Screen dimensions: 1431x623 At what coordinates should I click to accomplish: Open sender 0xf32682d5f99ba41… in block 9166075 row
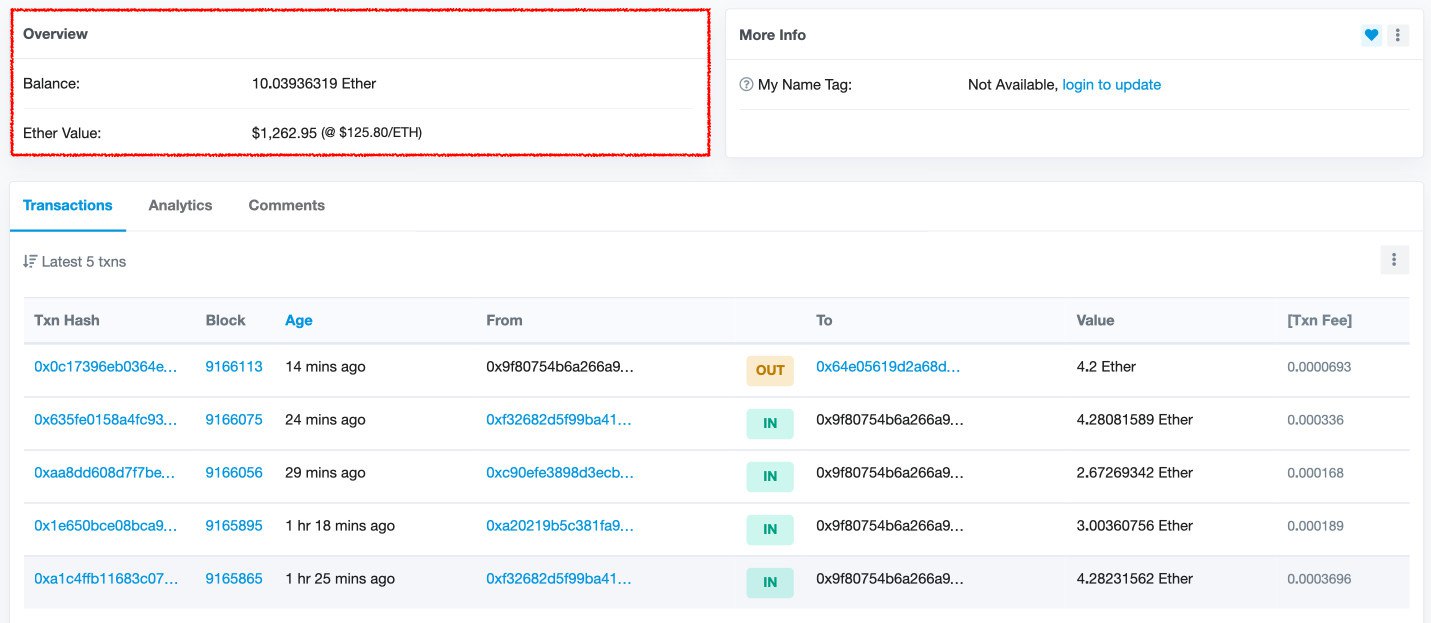[560, 420]
